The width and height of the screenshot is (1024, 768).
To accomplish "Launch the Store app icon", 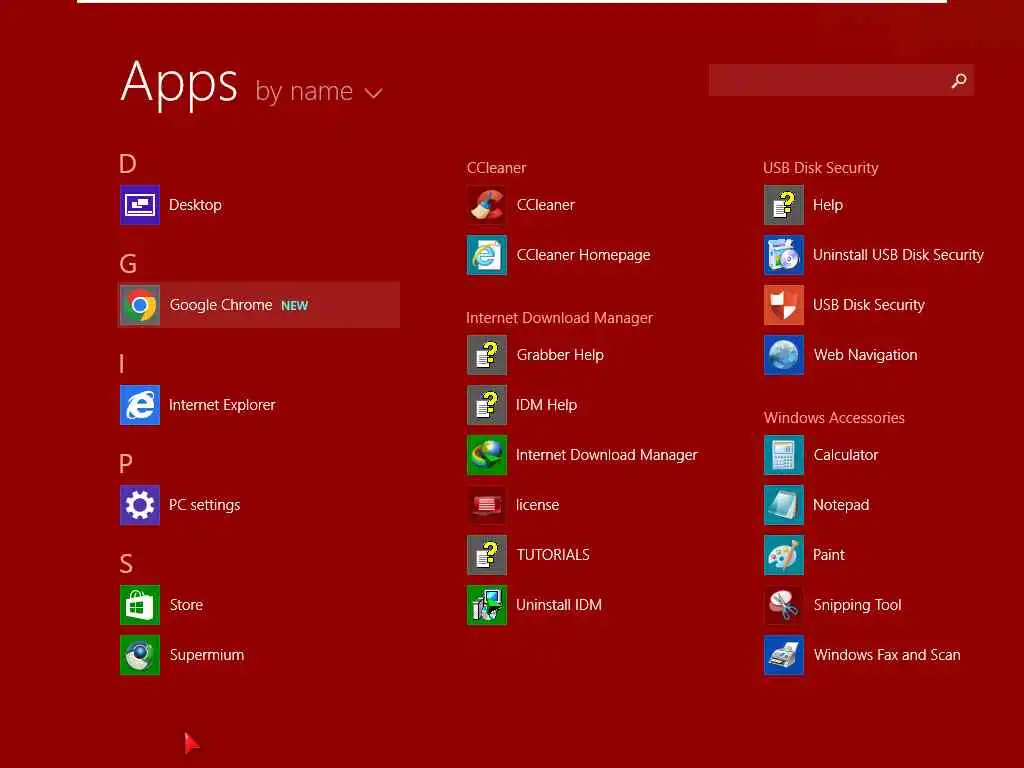I will click(x=140, y=605).
